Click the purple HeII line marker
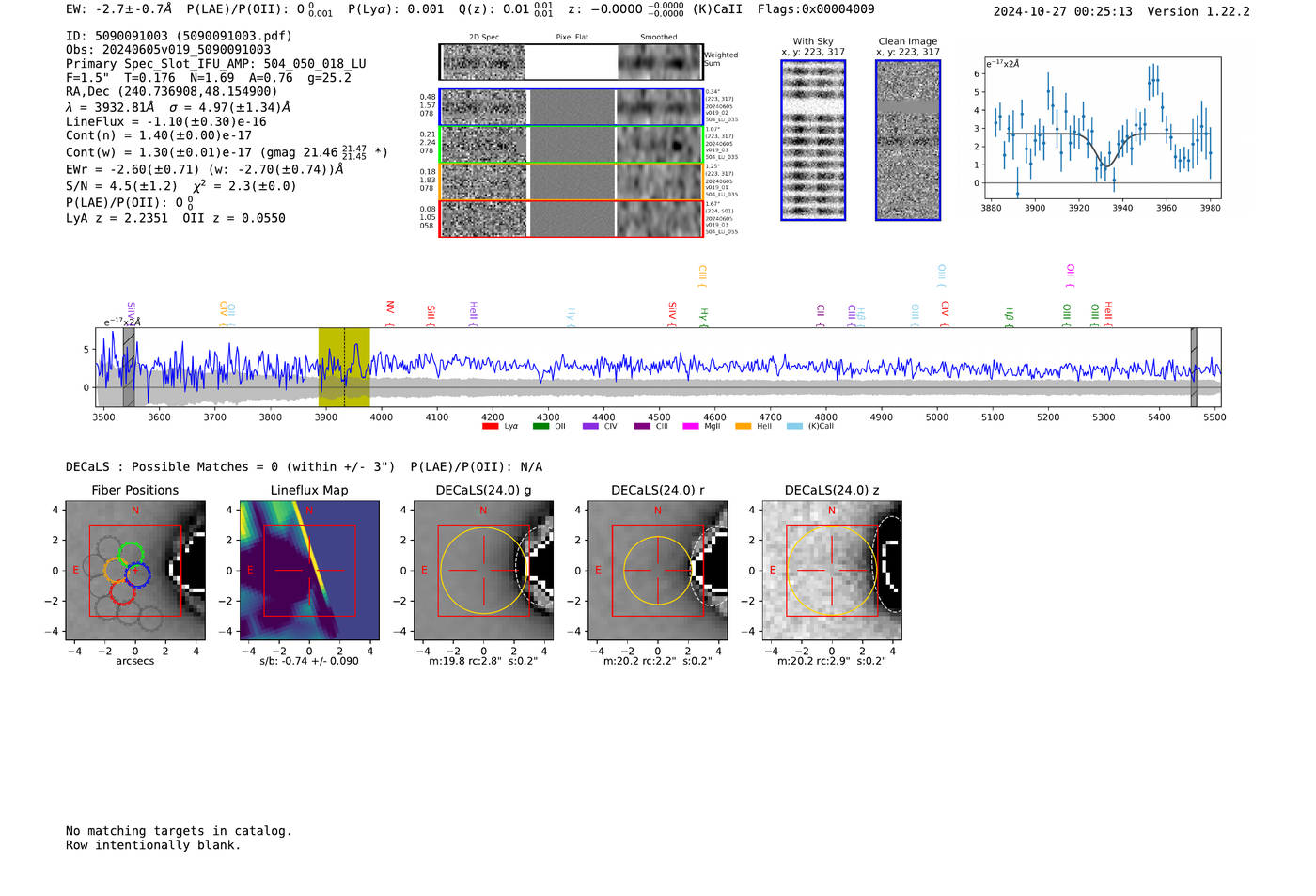The image size is (1316, 896). (473, 313)
